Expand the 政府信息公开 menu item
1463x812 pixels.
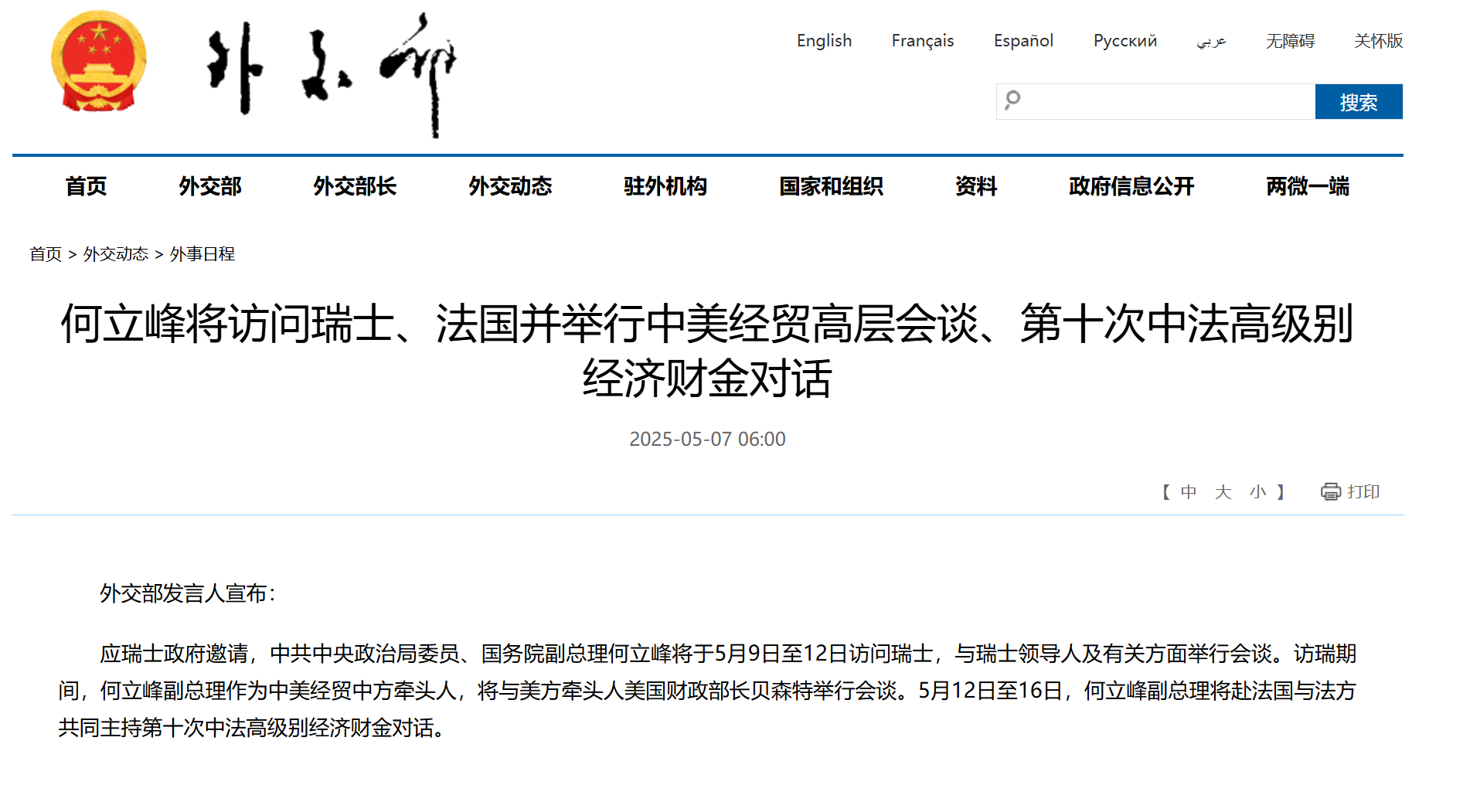coord(1131,186)
